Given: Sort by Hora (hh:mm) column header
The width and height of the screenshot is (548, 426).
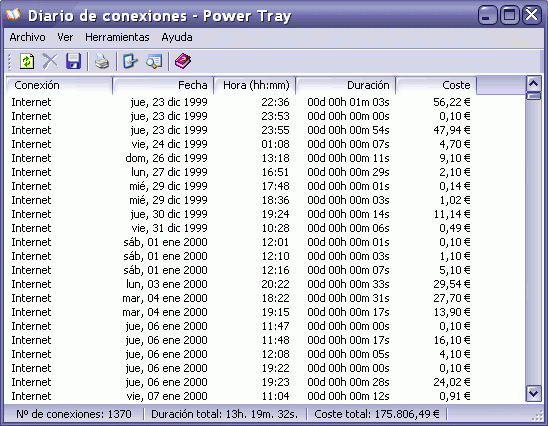Looking at the screenshot, I should 254,85.
